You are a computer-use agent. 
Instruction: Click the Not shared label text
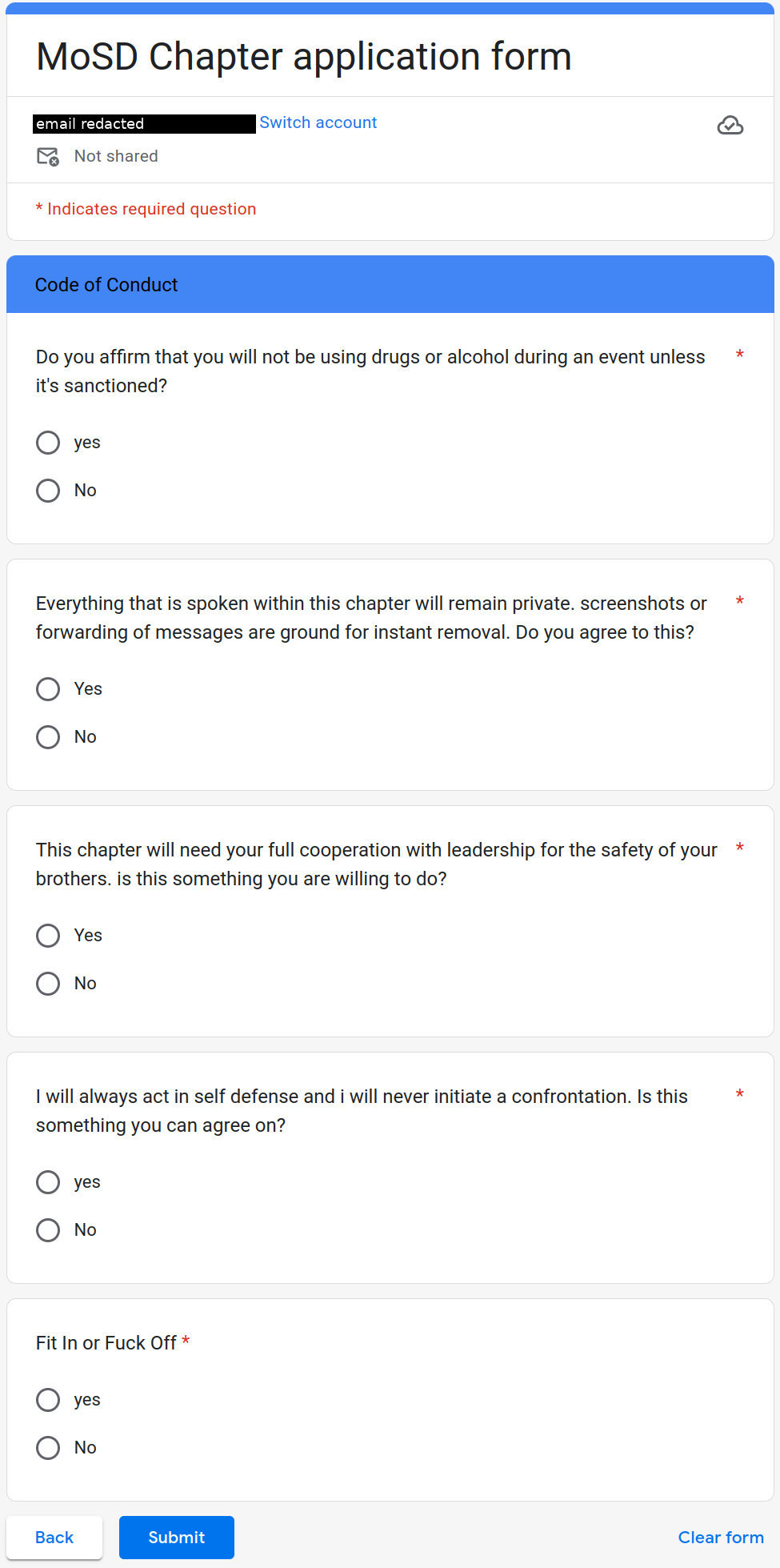click(116, 156)
